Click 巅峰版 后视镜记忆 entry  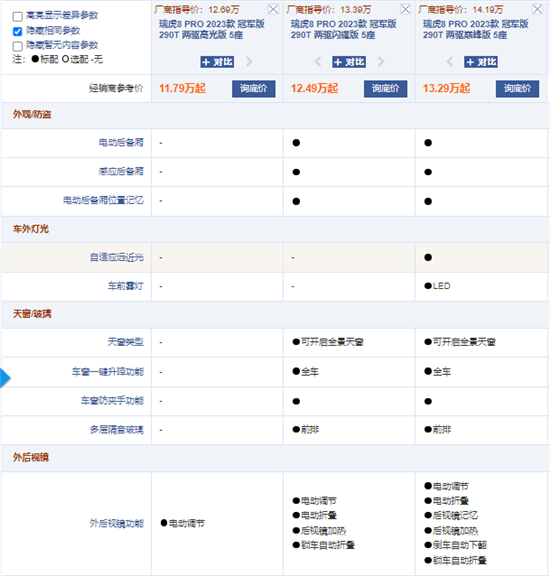tap(451, 515)
